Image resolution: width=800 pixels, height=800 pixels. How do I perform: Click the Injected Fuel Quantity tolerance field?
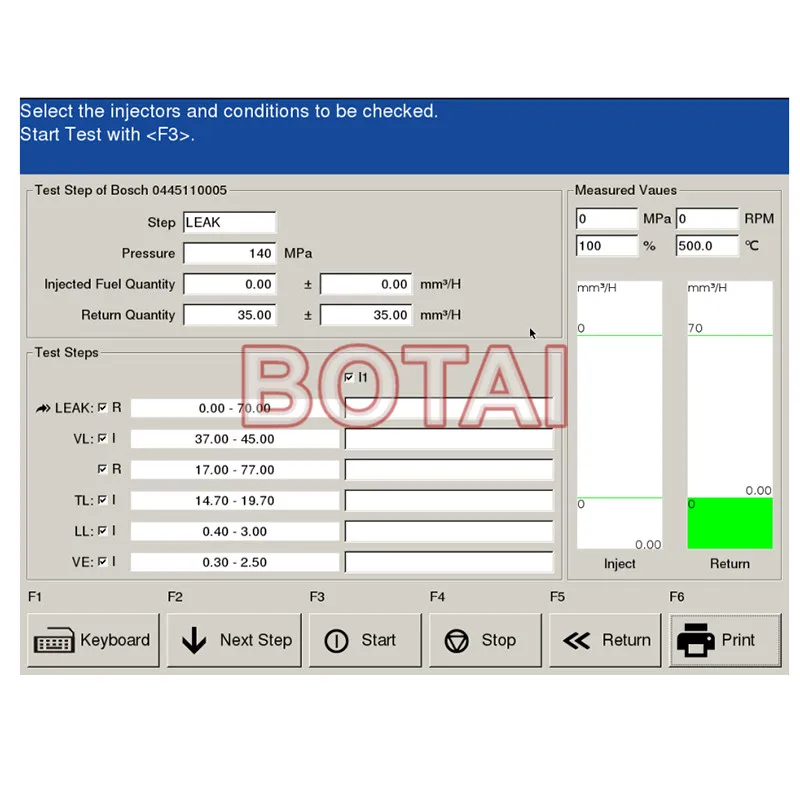pyautogui.click(x=366, y=284)
